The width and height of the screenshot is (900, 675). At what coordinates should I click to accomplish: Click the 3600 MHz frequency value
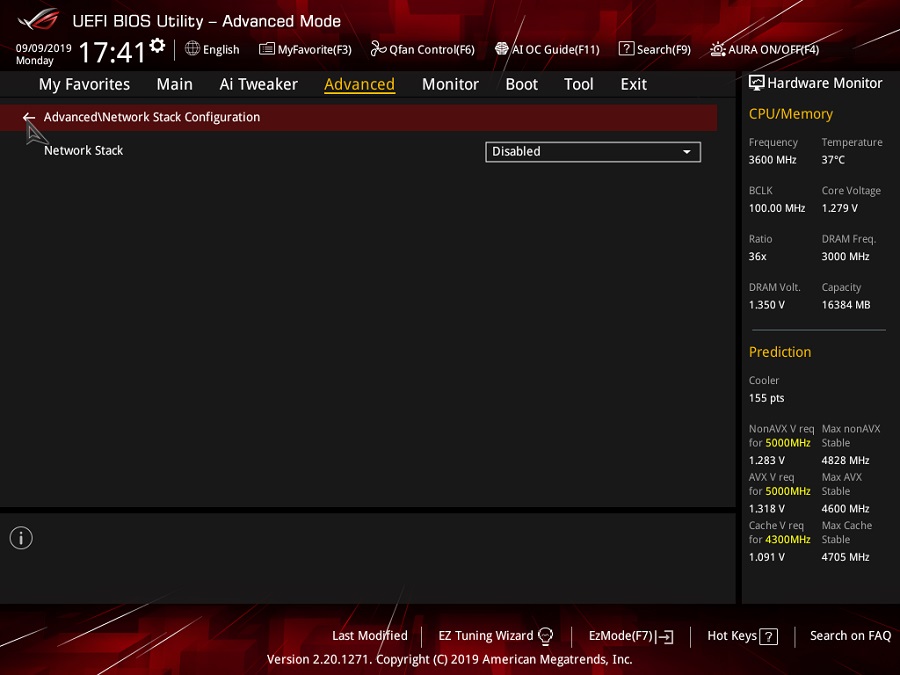click(x=772, y=160)
